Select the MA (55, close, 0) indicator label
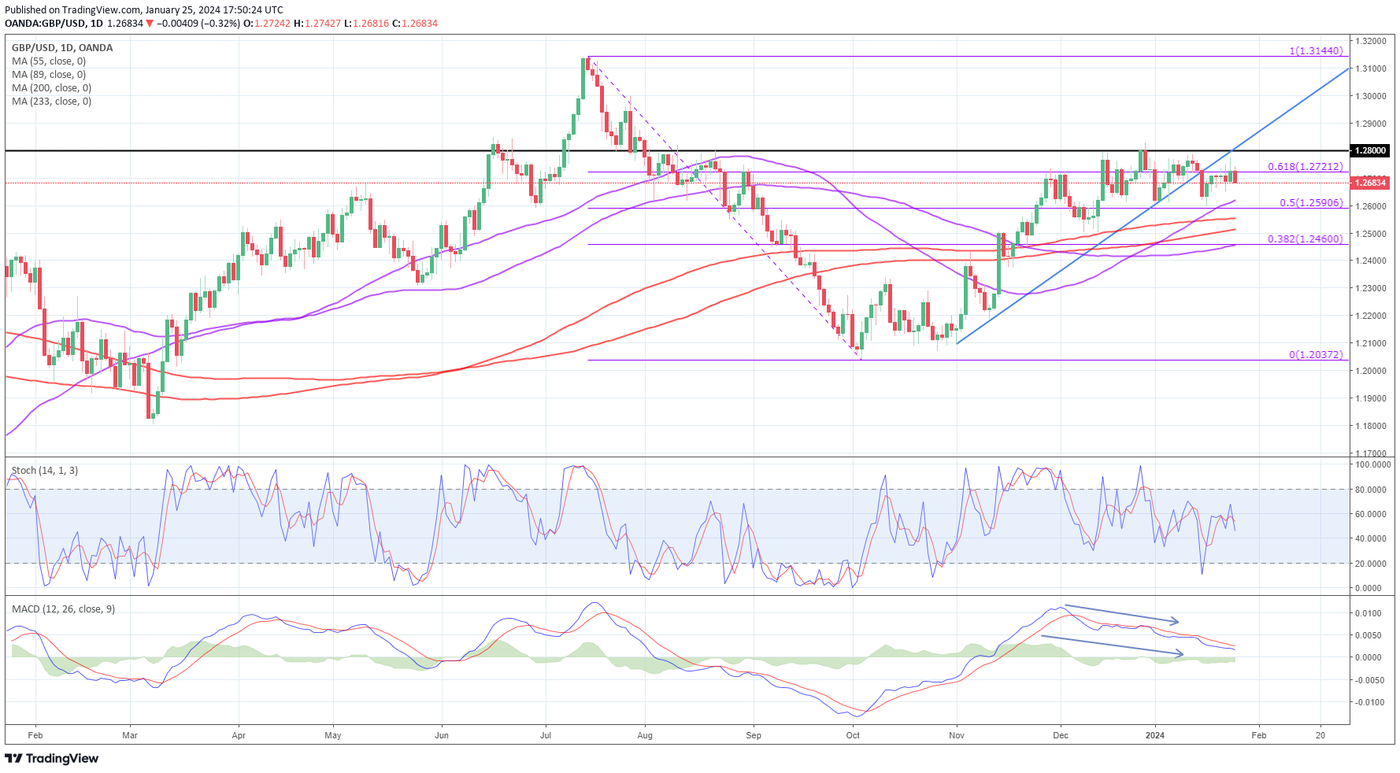 click(x=49, y=61)
